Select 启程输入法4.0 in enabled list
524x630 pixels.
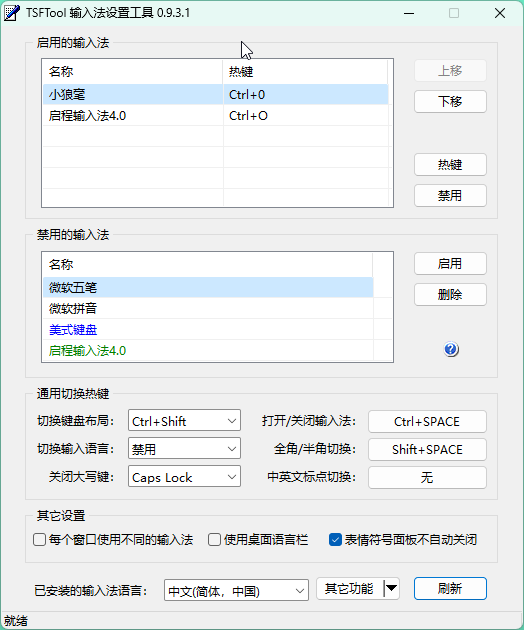(215, 116)
